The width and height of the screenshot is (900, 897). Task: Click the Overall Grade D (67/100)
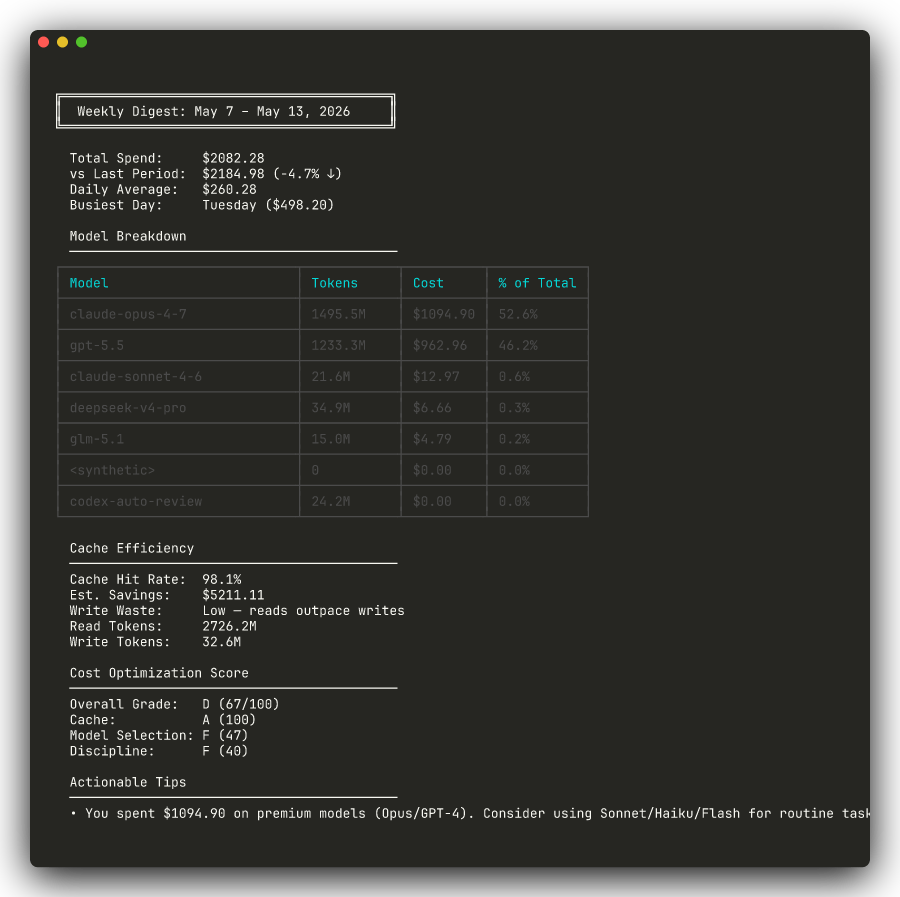tap(240, 704)
